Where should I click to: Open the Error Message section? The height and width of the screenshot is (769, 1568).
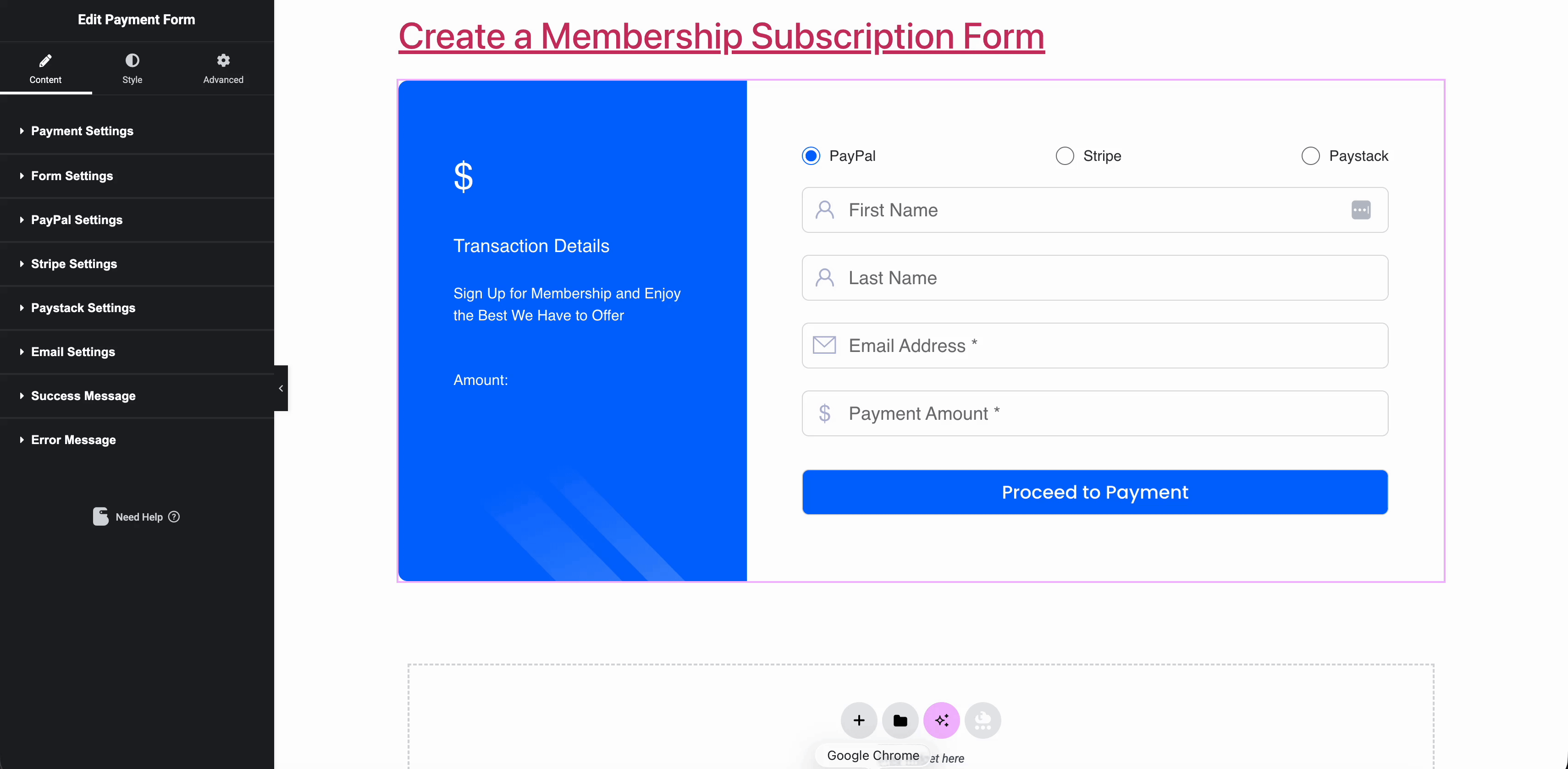coord(73,440)
